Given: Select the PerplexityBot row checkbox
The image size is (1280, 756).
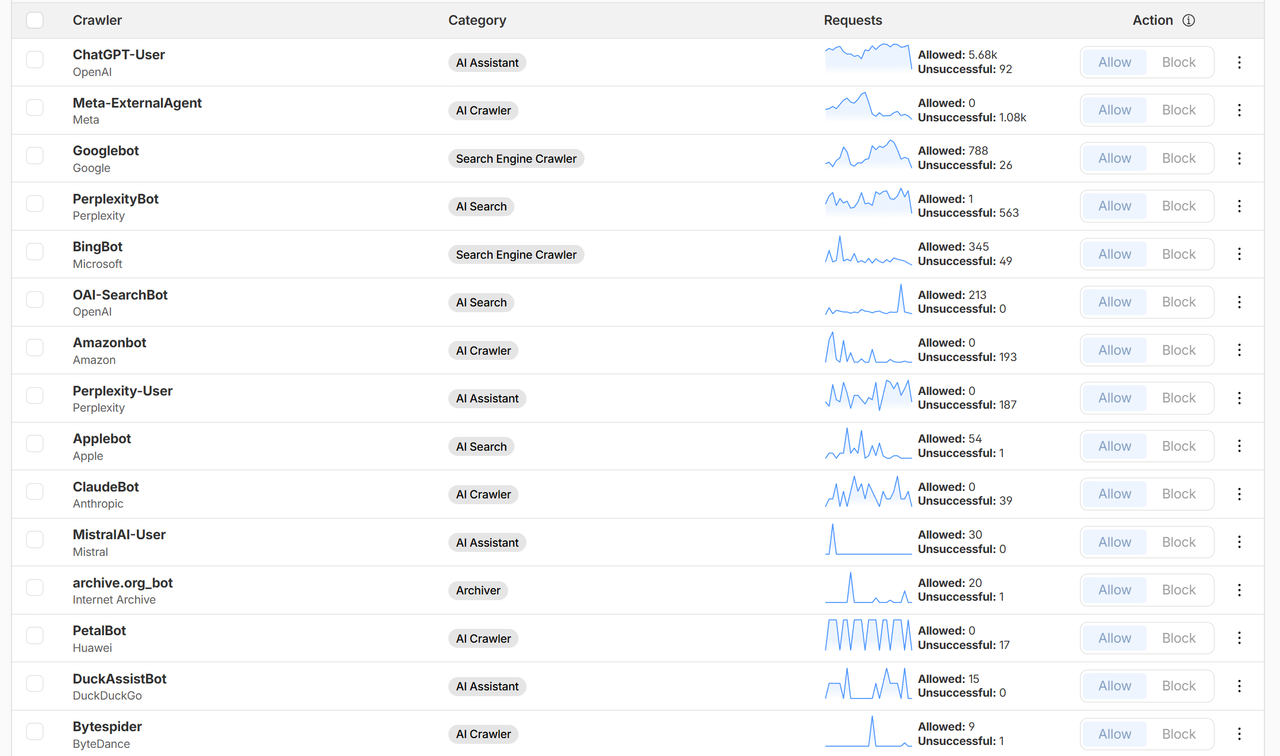Looking at the screenshot, I should pos(35,204).
